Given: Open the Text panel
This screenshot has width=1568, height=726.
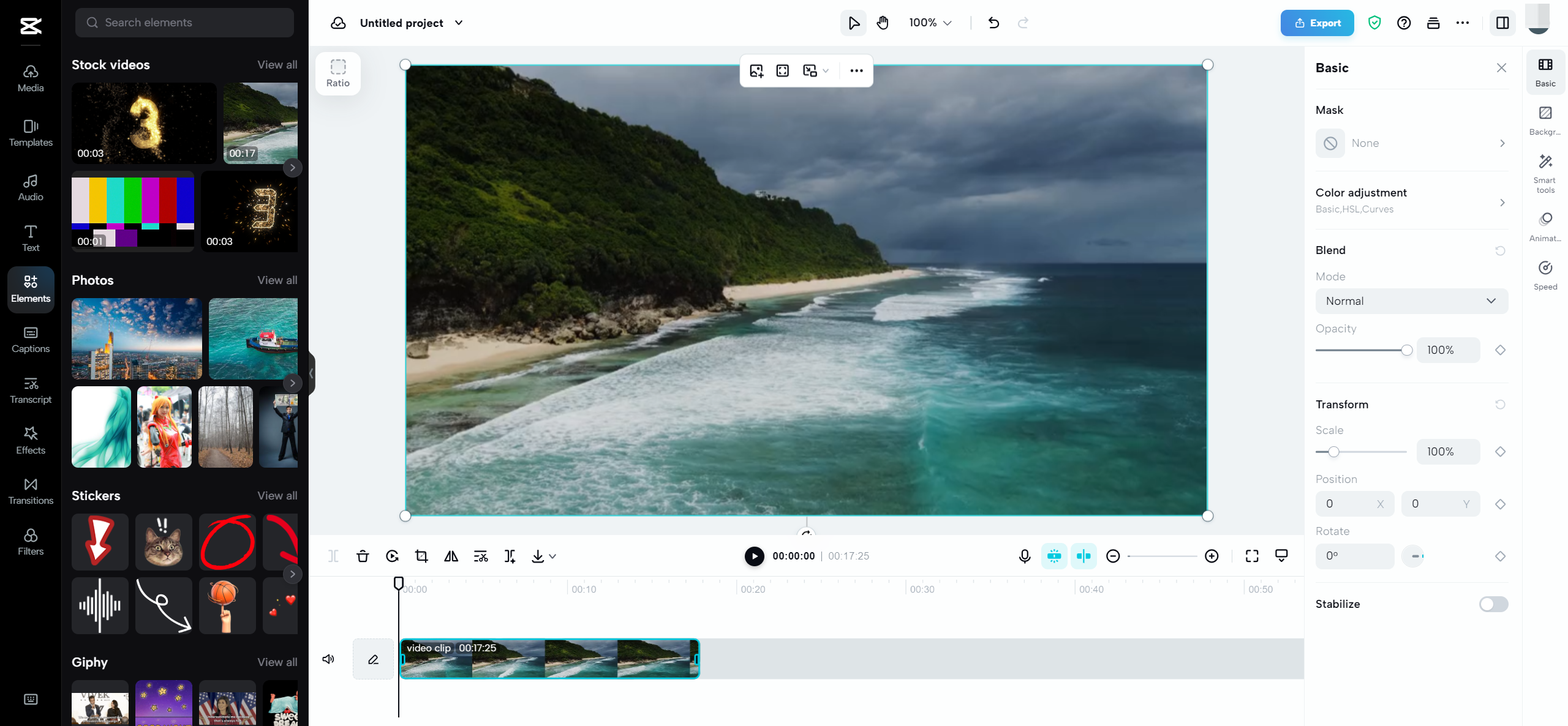Looking at the screenshot, I should 30,238.
